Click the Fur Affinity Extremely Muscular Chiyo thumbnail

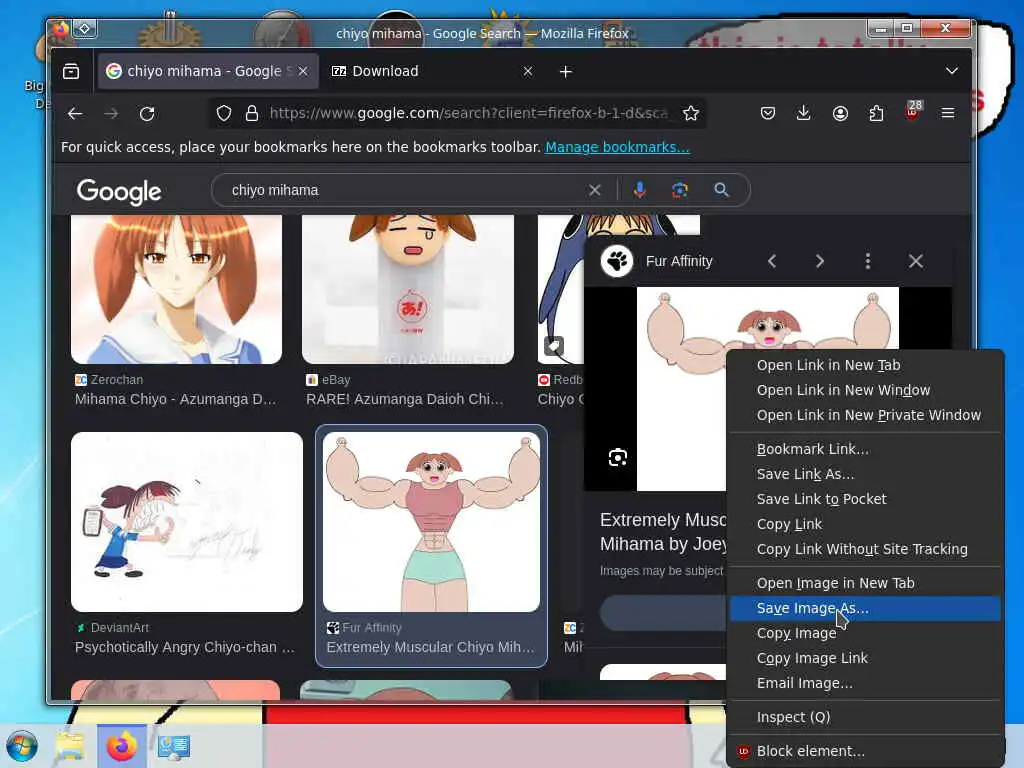point(431,522)
